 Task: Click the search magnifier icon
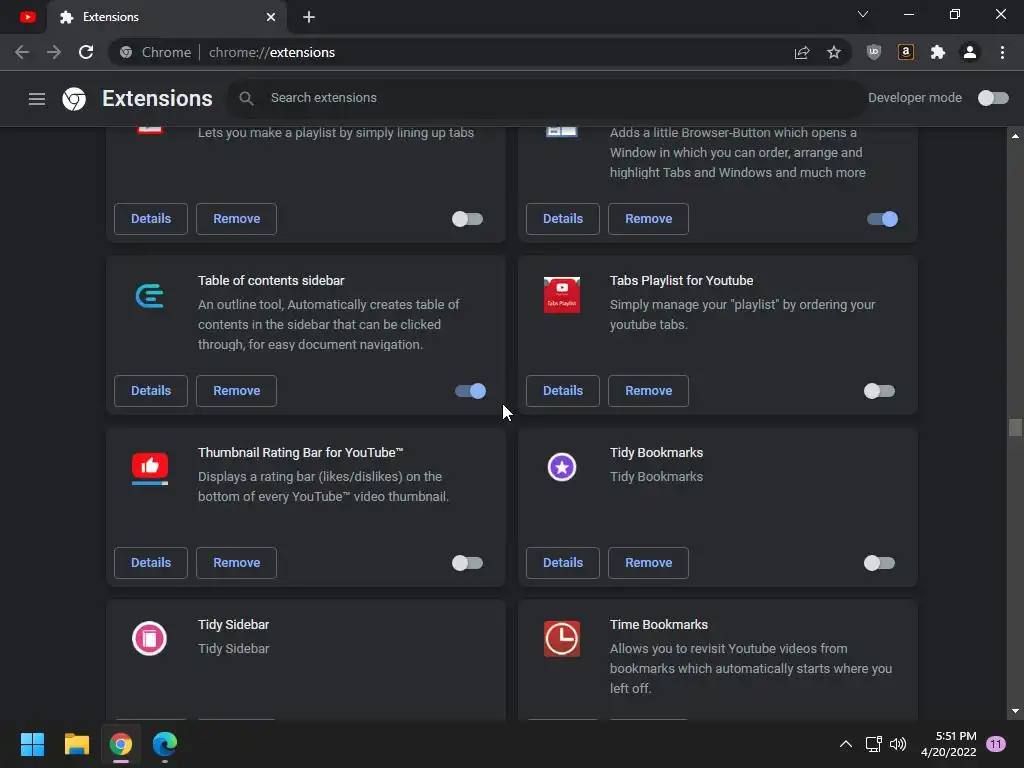click(246, 98)
